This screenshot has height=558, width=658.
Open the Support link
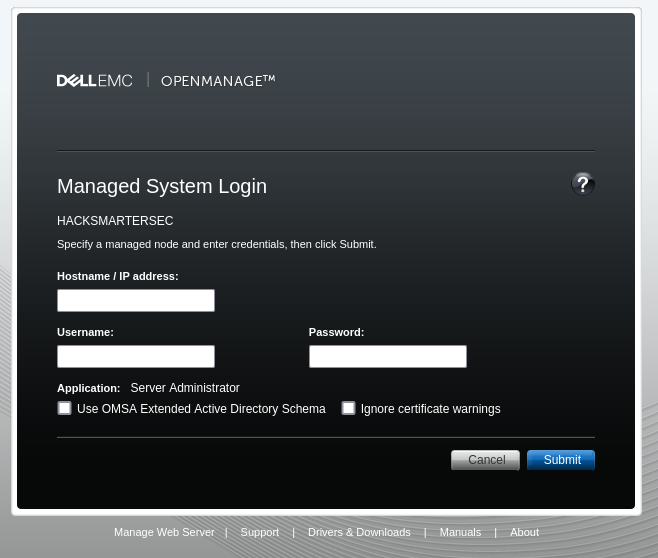coord(260,532)
